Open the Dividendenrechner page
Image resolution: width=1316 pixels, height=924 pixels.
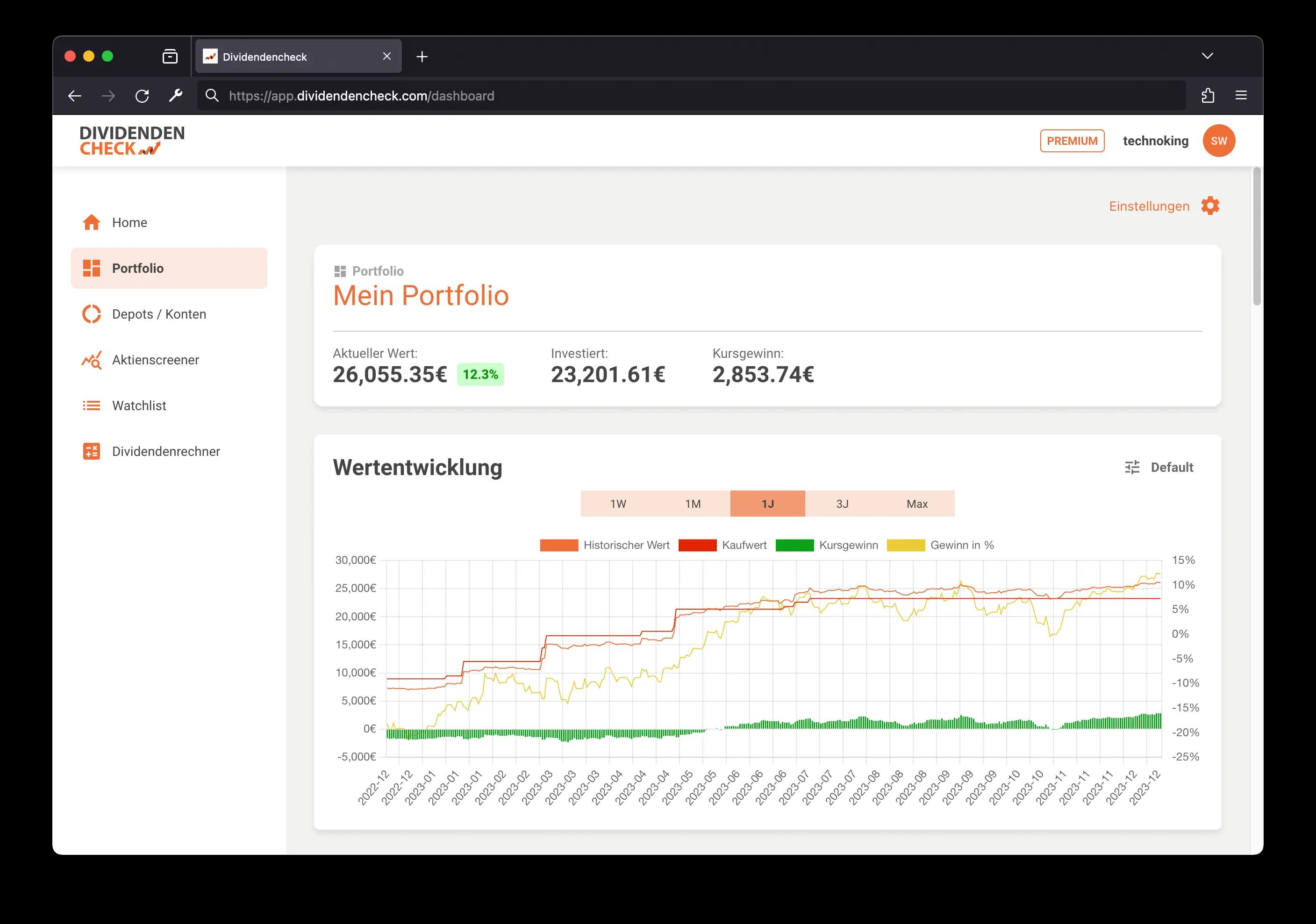[169, 451]
